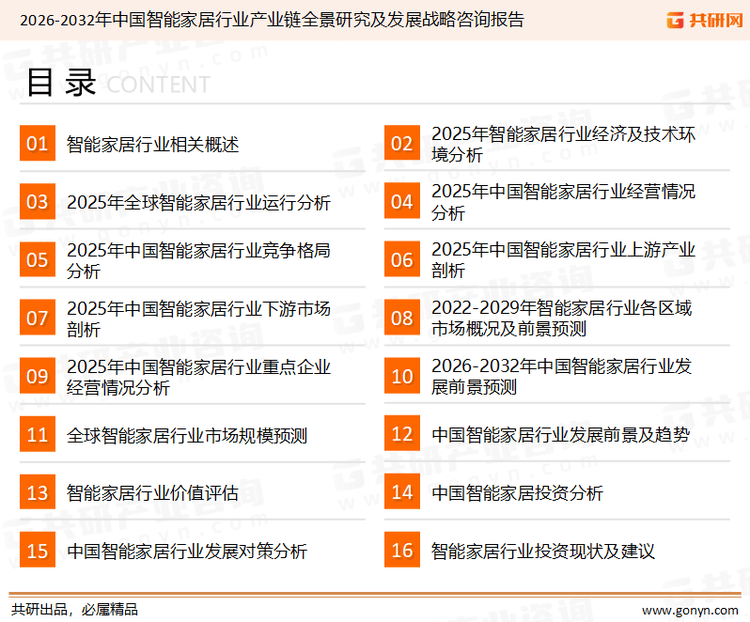The width and height of the screenshot is (750, 622).
Task: Select 中国智能家居投资分析 entry
Action: 517,493
